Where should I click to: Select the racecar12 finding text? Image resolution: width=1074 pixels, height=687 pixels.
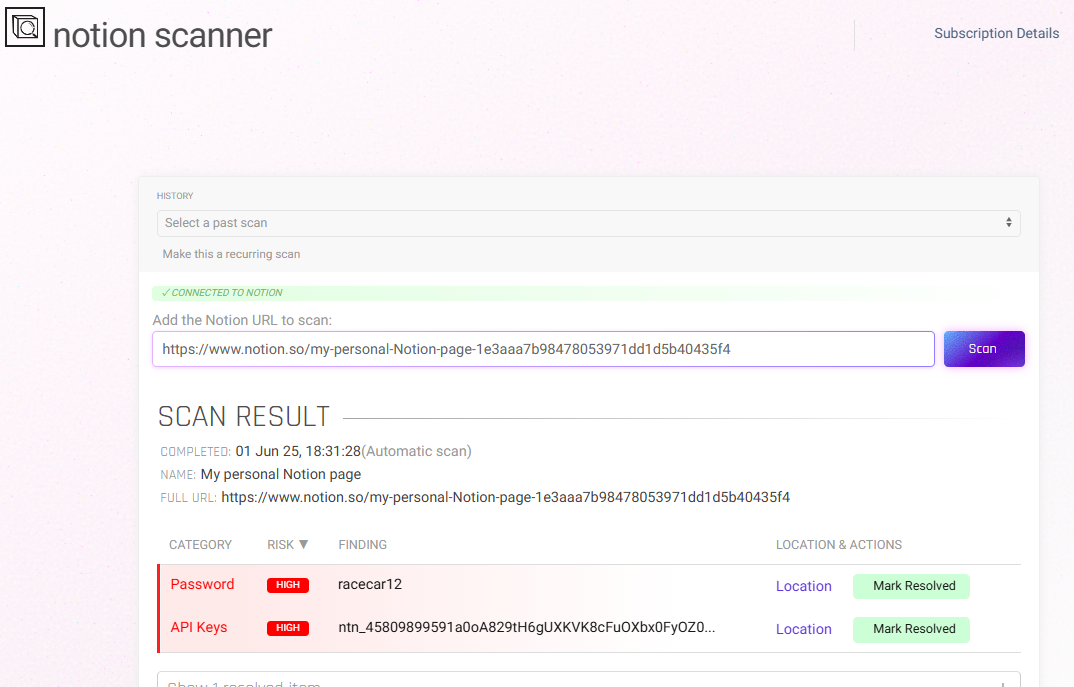tap(370, 584)
